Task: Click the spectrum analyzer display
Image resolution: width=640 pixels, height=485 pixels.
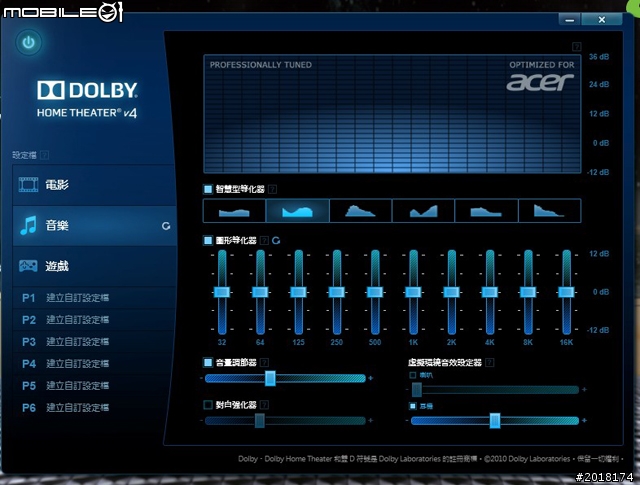Action: (392, 114)
